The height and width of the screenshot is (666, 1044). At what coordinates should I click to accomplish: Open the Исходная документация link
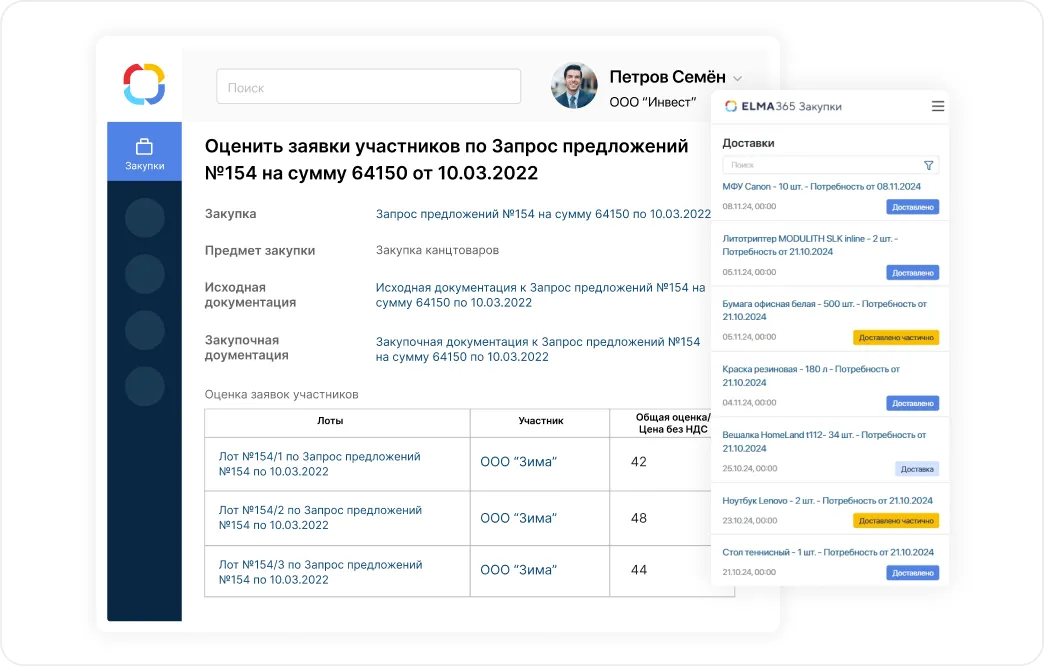(540, 295)
